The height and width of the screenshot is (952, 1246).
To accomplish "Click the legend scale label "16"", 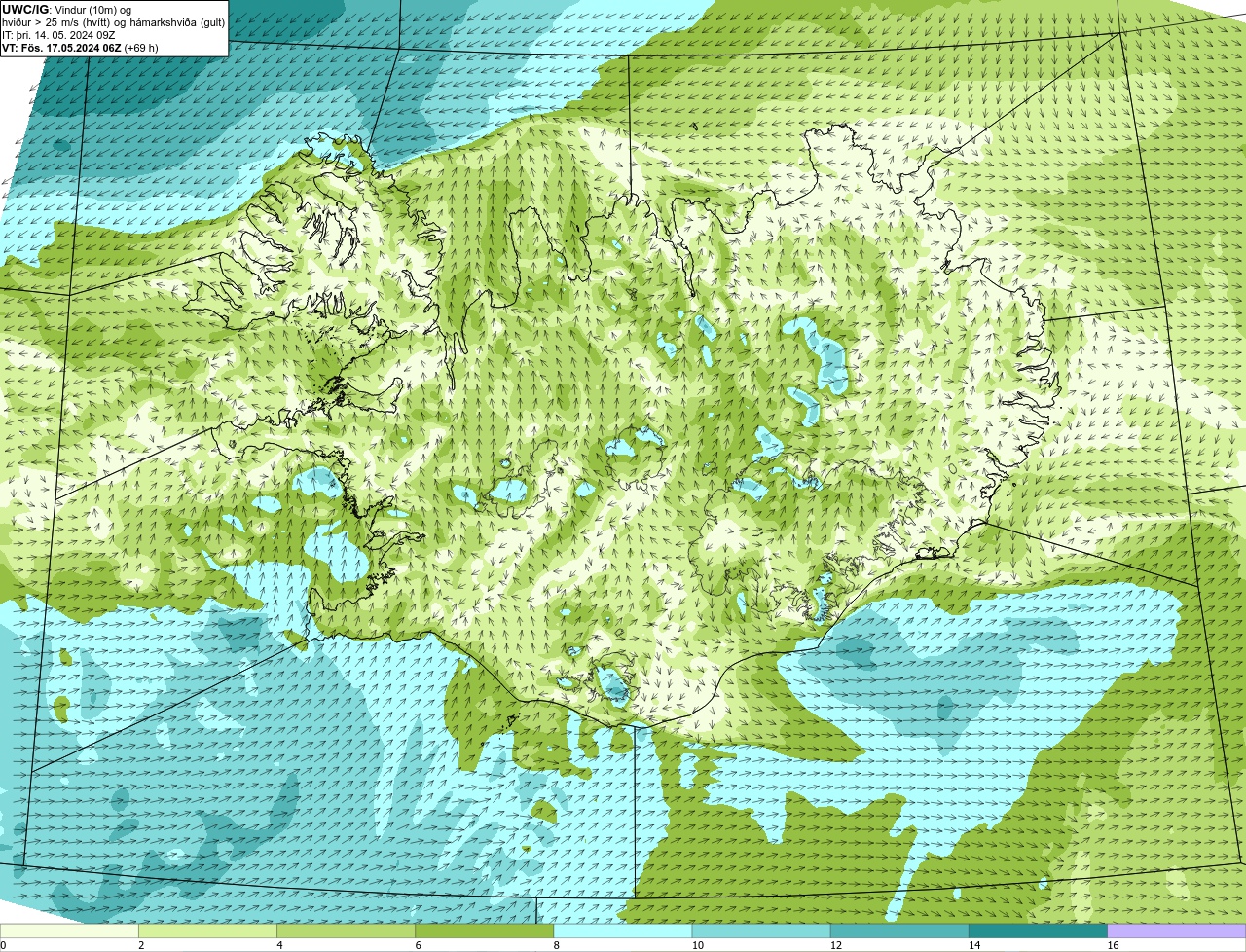I will 1113,945.
